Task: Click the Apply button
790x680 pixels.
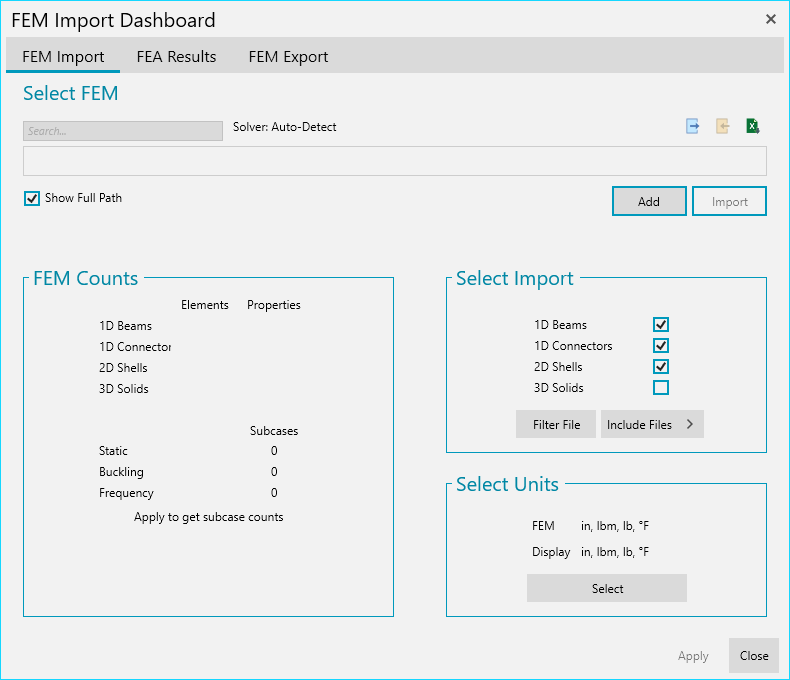Action: (693, 656)
